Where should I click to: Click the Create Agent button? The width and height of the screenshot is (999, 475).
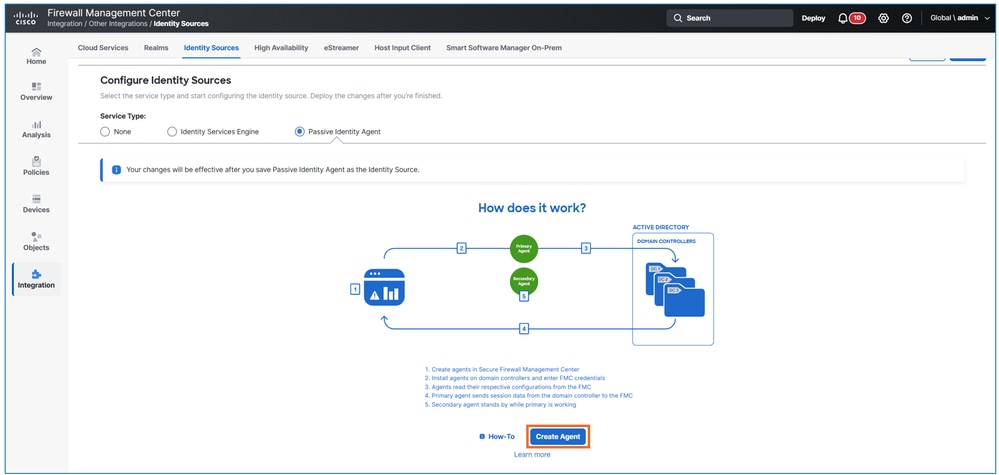point(557,437)
